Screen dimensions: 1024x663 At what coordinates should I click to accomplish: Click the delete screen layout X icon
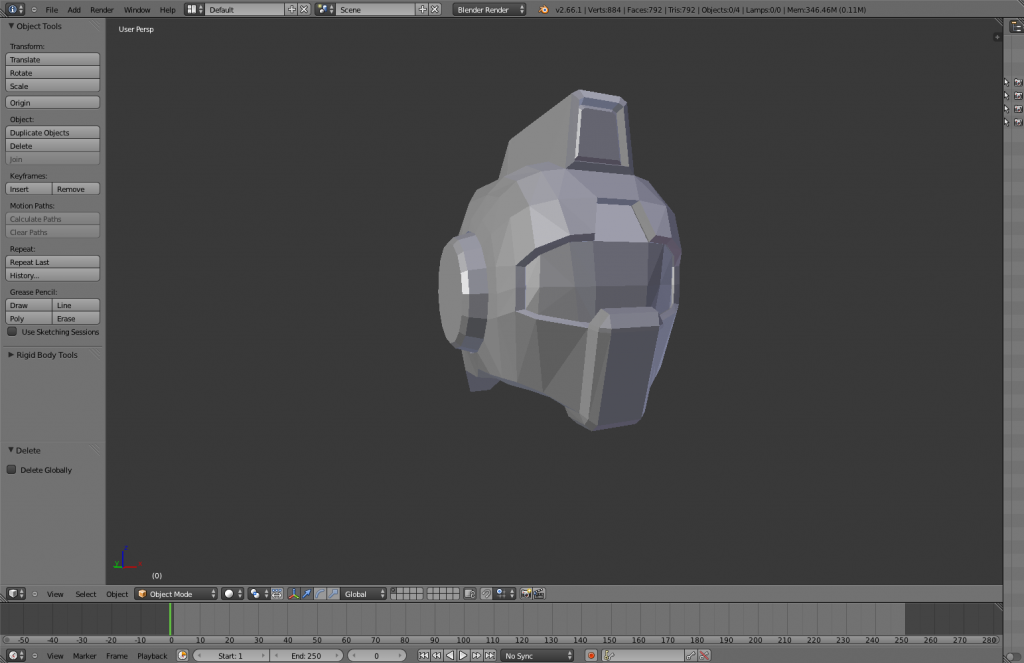pos(304,9)
